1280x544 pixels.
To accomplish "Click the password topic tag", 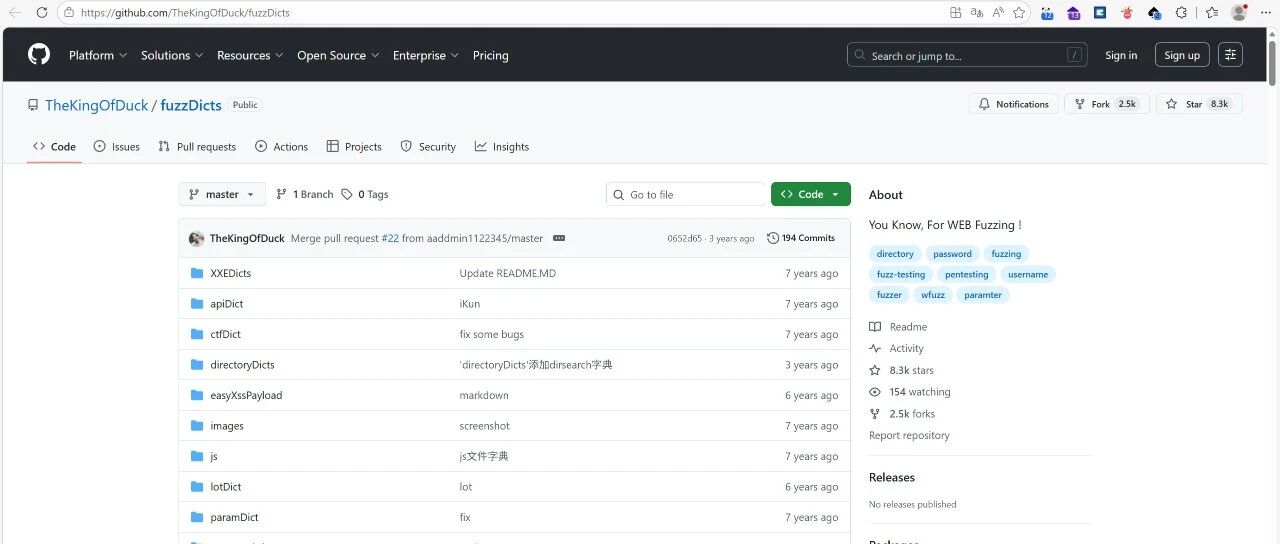I will pos(952,254).
